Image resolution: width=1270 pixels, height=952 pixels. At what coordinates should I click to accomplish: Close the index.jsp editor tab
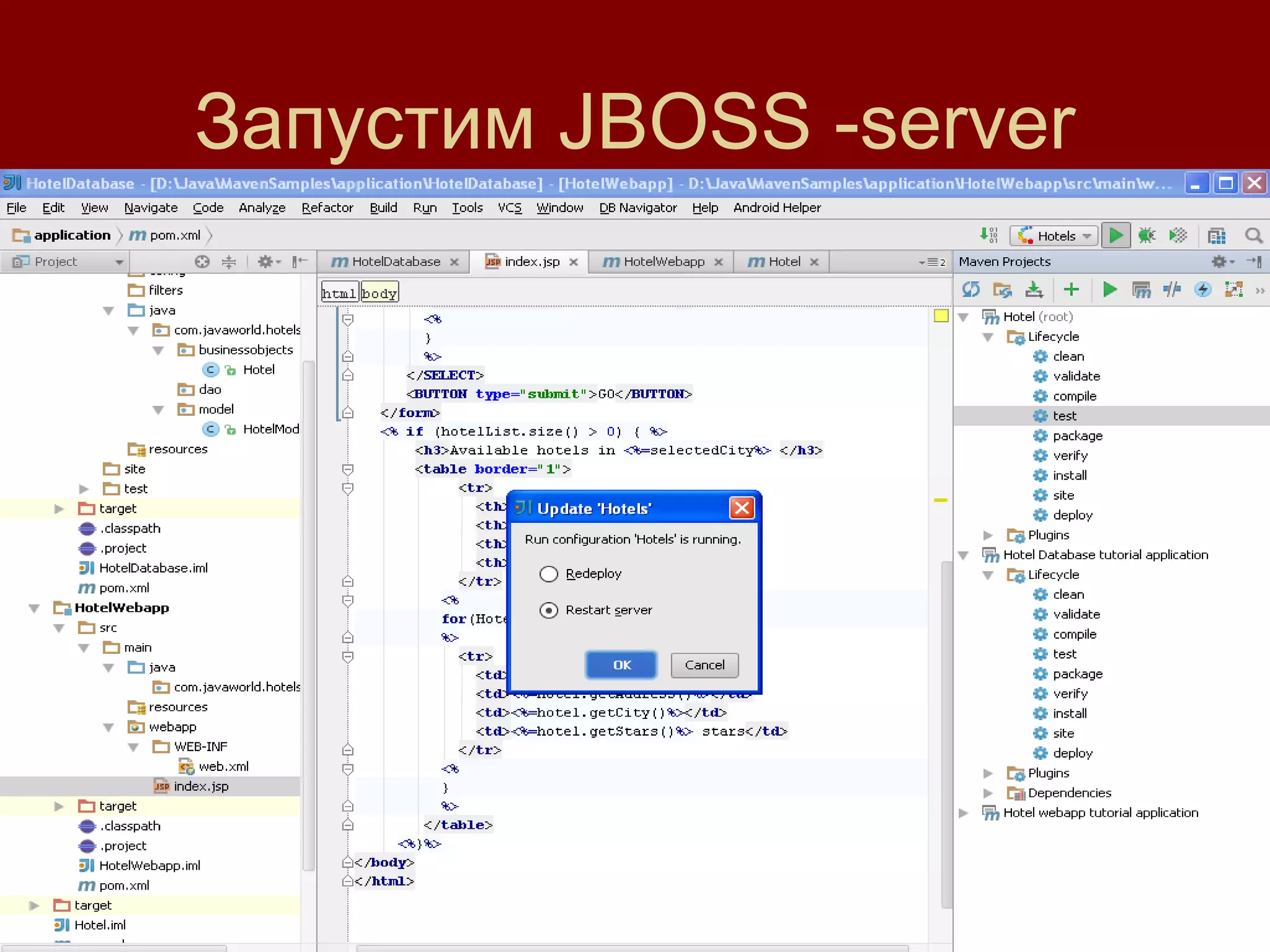tap(574, 262)
